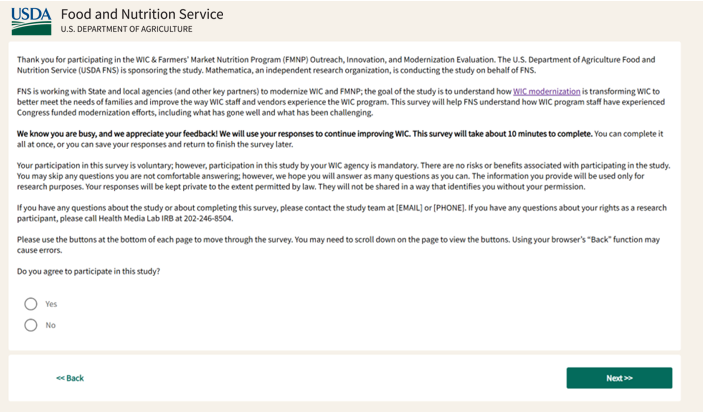Click the Food and Nutrition Service title
Image resolution: width=706 pixels, height=412 pixels.
tap(141, 14)
